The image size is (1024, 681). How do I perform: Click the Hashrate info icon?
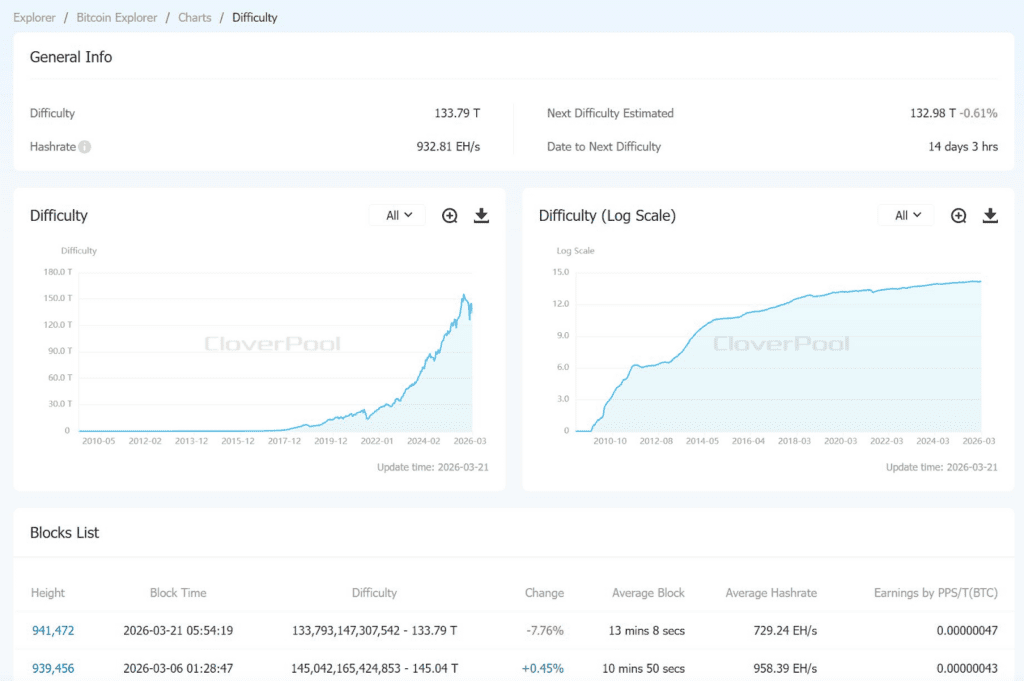click(85, 147)
